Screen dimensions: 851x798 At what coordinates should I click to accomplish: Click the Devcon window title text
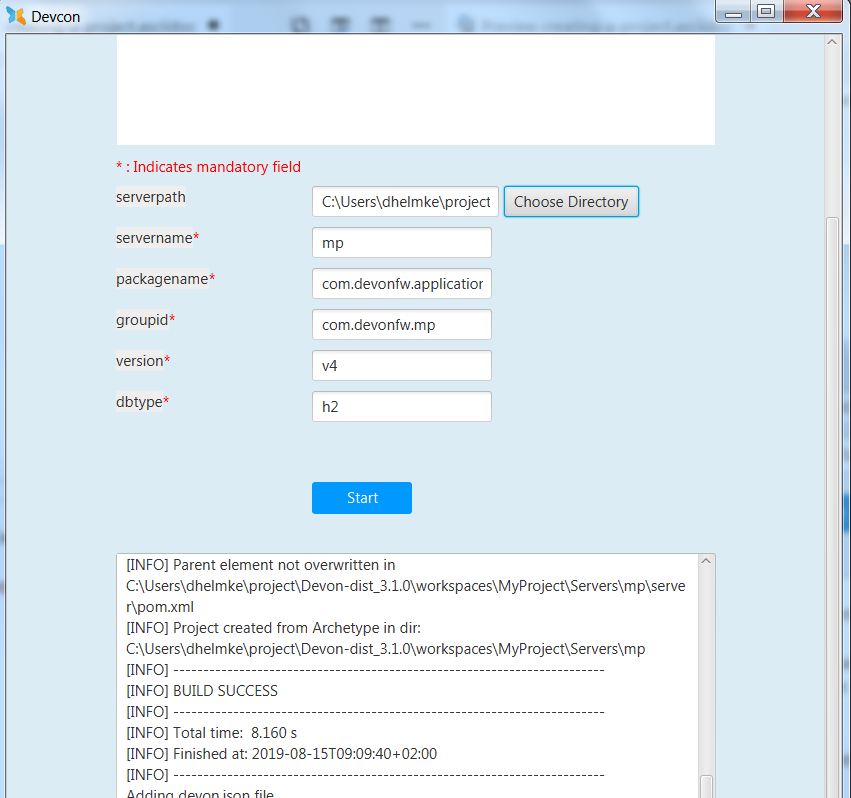tap(55, 17)
